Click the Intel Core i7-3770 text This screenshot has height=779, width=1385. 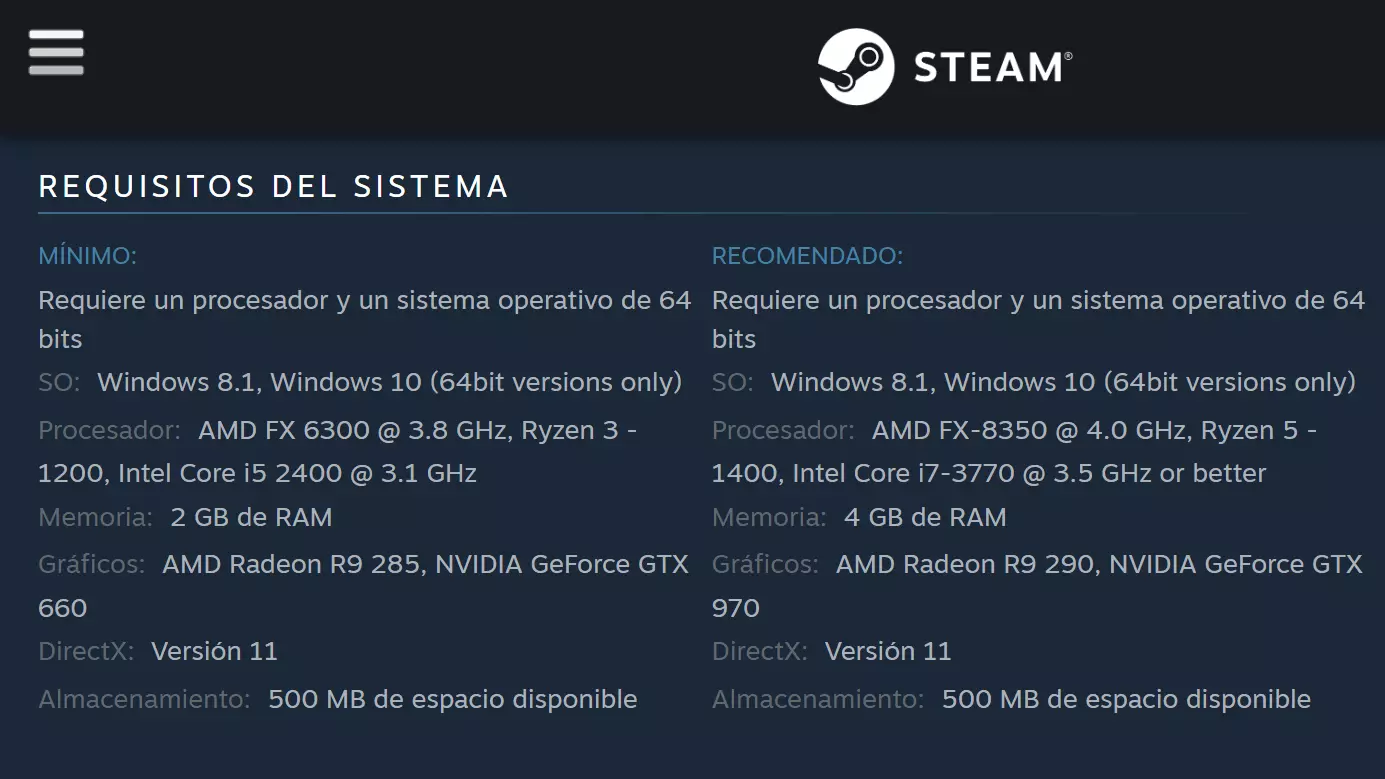click(903, 473)
